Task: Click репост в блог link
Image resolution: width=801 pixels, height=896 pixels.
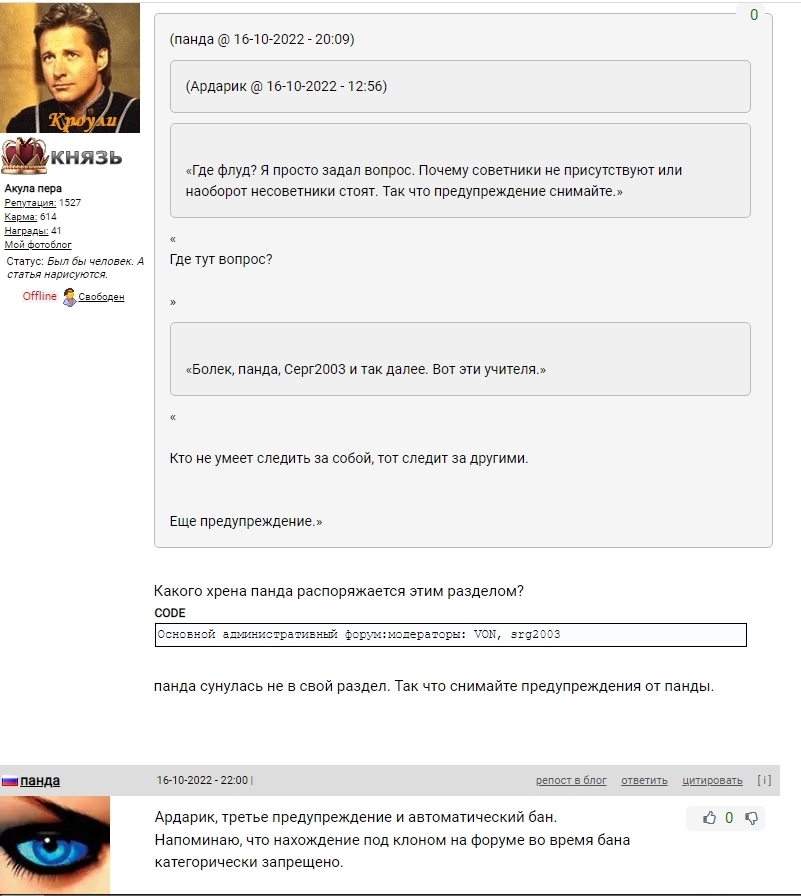Action: [571, 781]
